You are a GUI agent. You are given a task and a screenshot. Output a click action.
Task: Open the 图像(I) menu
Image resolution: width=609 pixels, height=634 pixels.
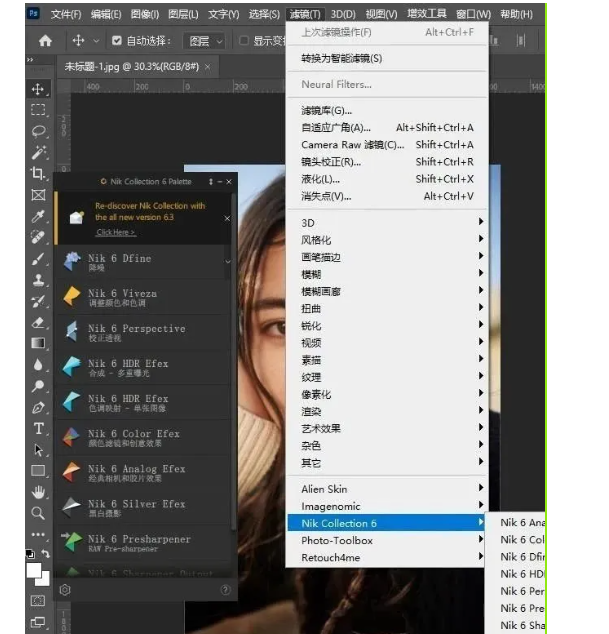click(145, 15)
